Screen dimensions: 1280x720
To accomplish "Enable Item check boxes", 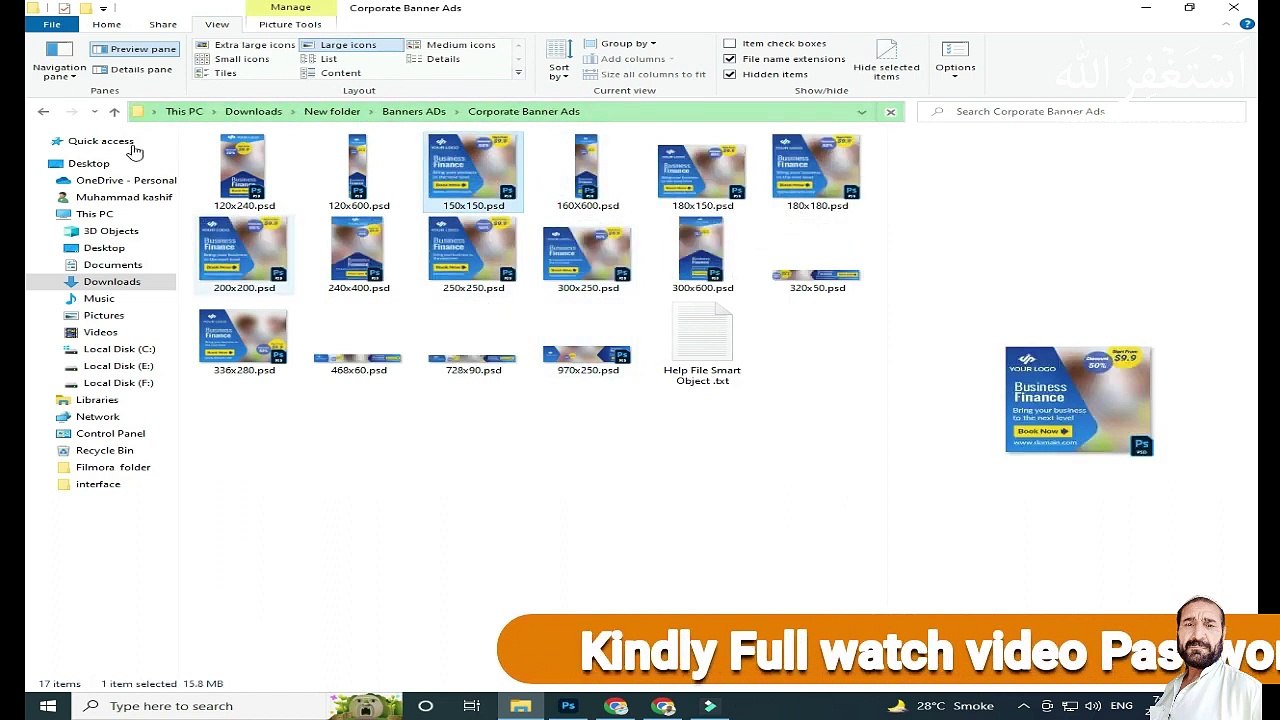I will pyautogui.click(x=775, y=44).
